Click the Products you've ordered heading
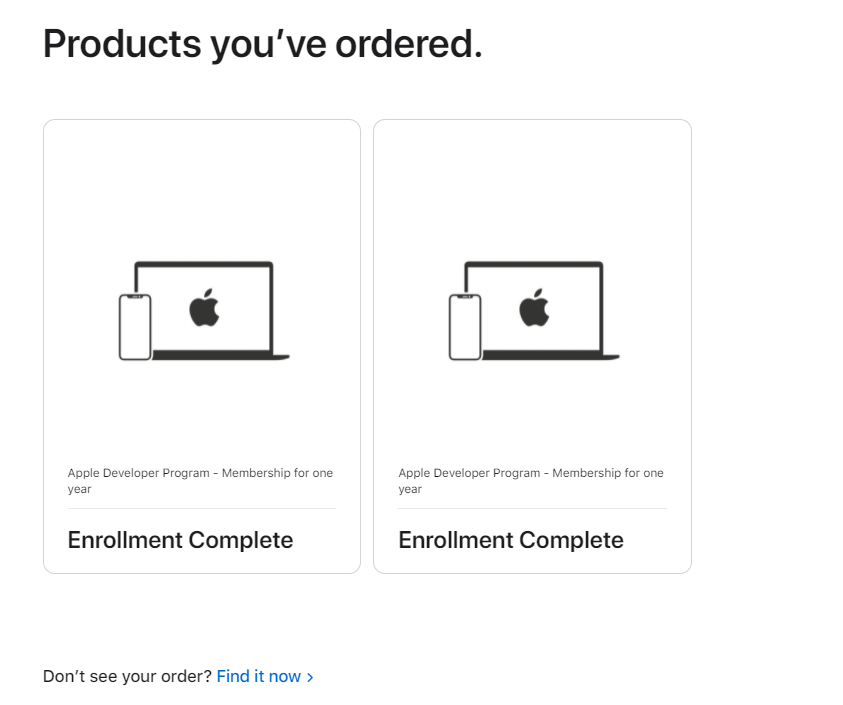843x705 pixels. (x=261, y=43)
